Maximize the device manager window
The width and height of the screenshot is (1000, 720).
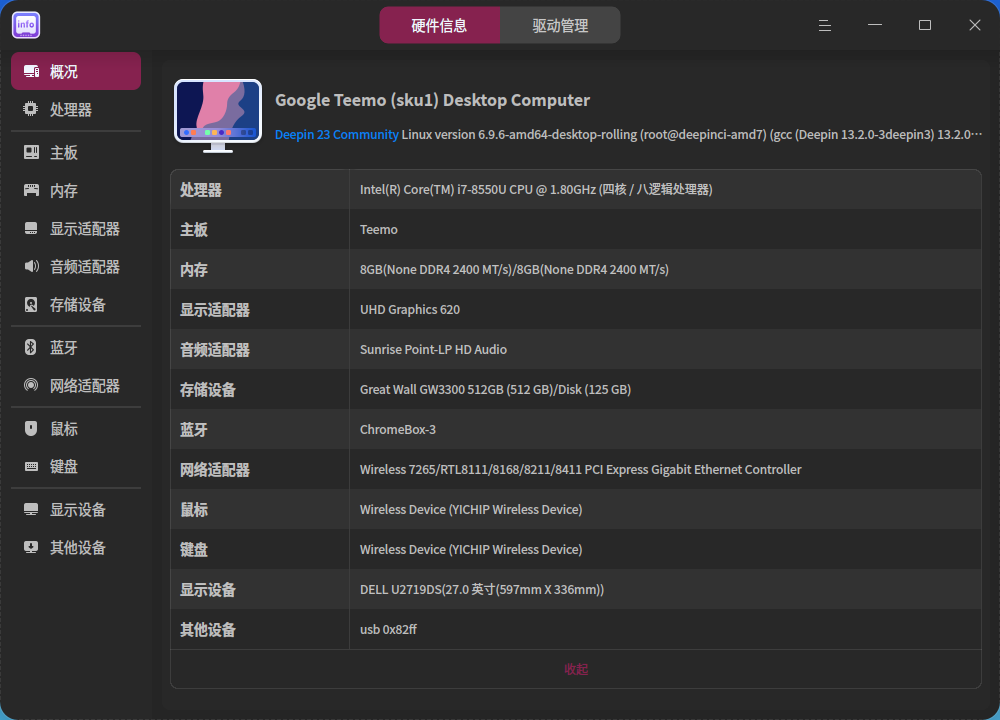tap(925, 25)
